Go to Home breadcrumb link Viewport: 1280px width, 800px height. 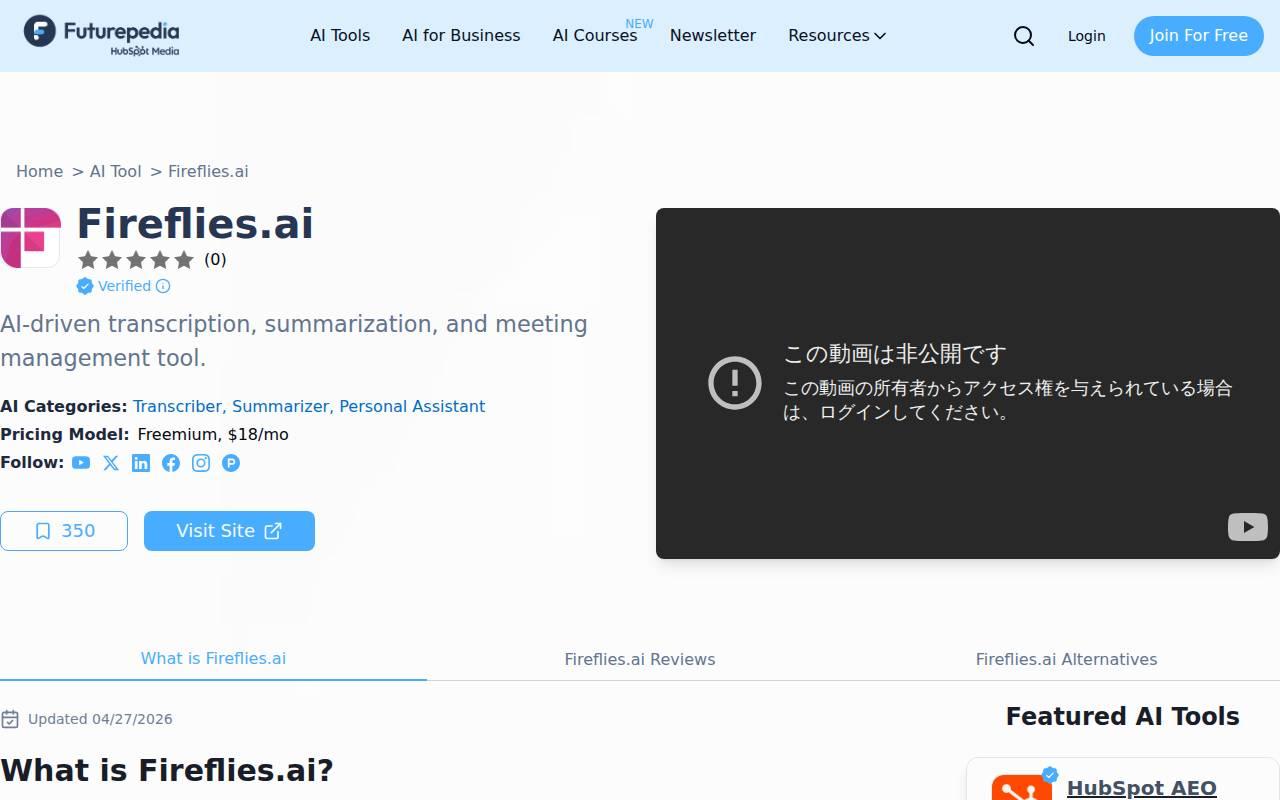coord(40,171)
